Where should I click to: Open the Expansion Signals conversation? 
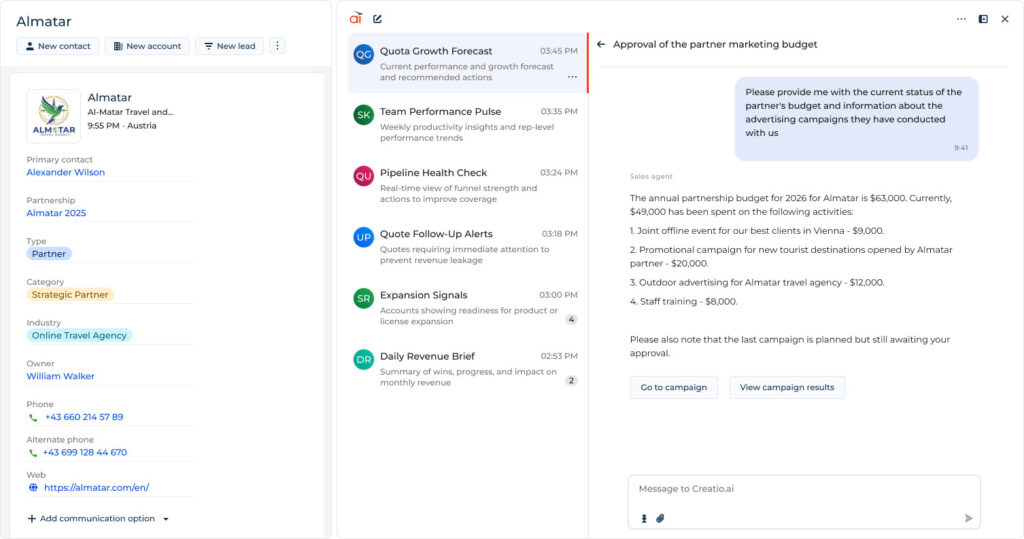tap(468, 308)
